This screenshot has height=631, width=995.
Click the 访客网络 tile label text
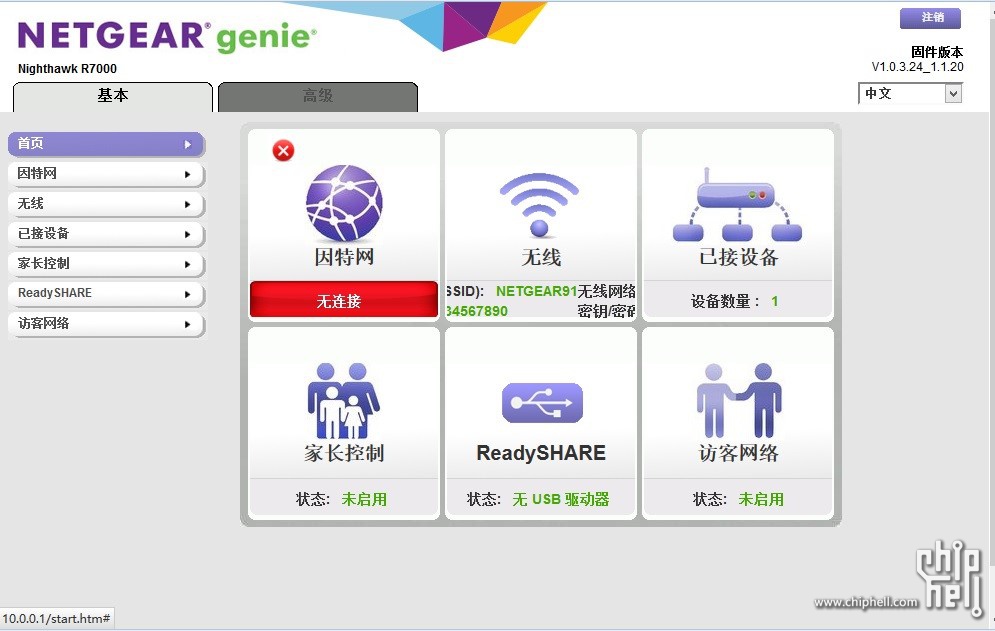tap(739, 453)
